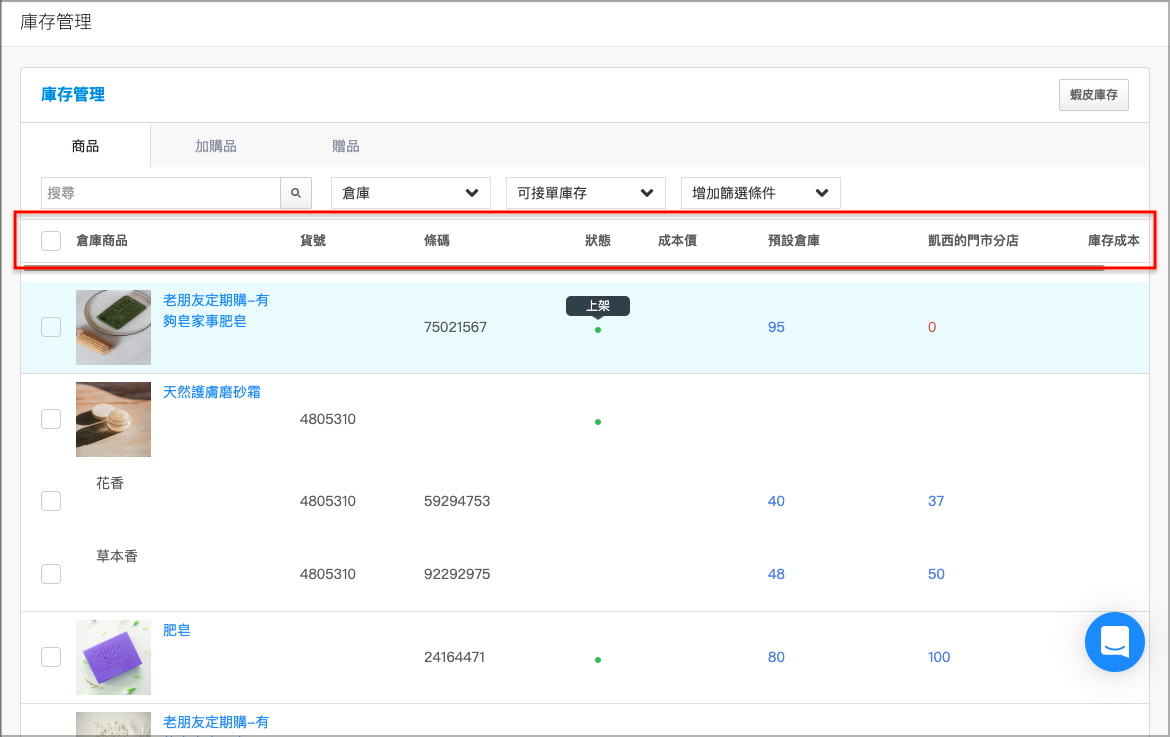Check the box for 天然護膚磨砂霜
The image size is (1170, 737).
51,419
